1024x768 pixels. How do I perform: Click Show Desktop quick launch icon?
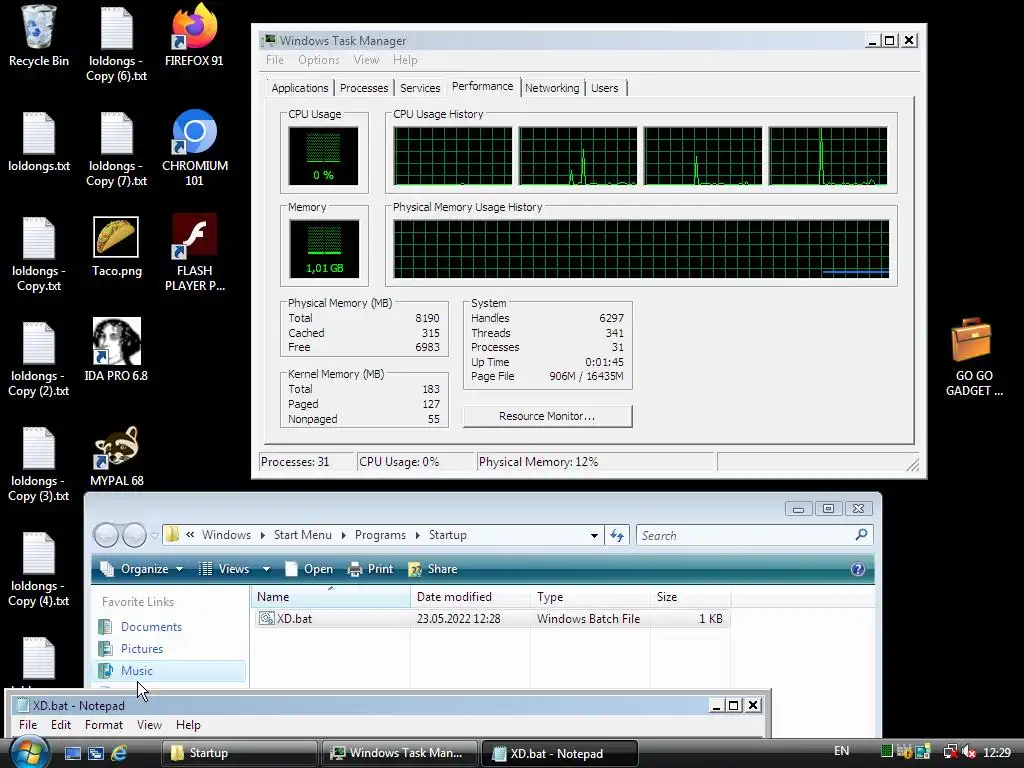coord(72,753)
